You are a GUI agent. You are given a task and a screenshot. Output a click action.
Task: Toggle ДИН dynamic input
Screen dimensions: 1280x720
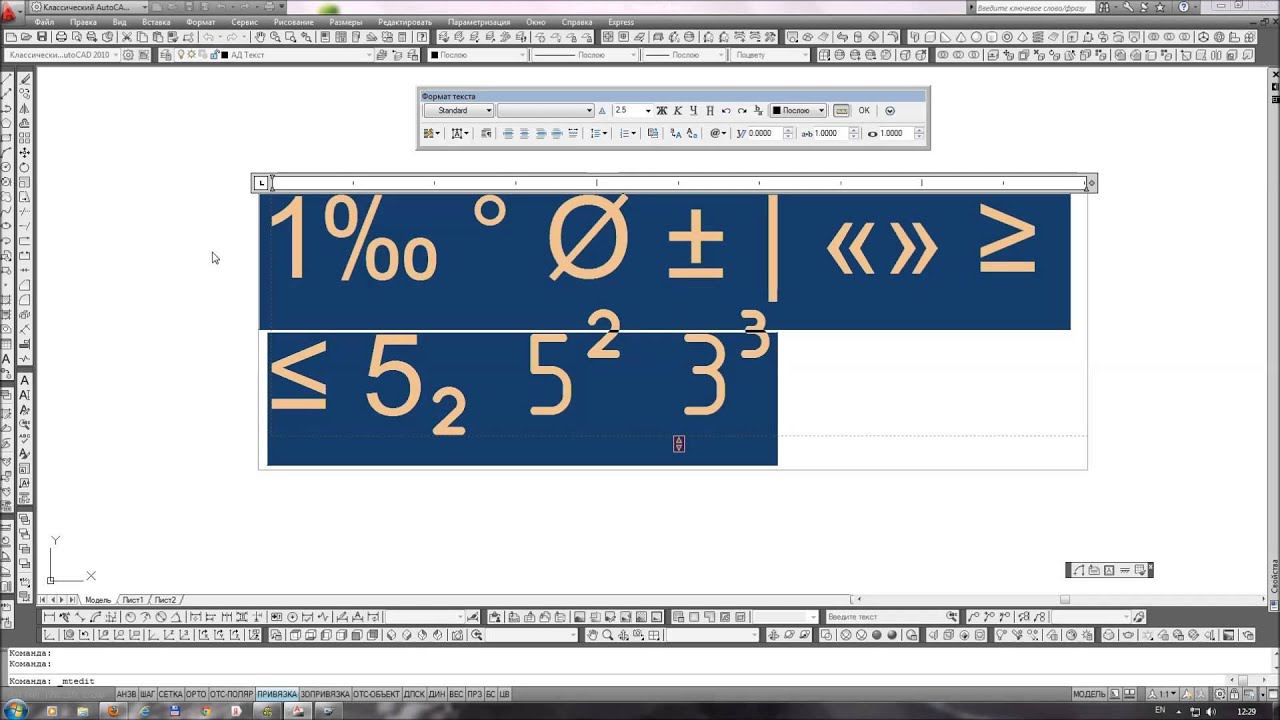(x=437, y=694)
